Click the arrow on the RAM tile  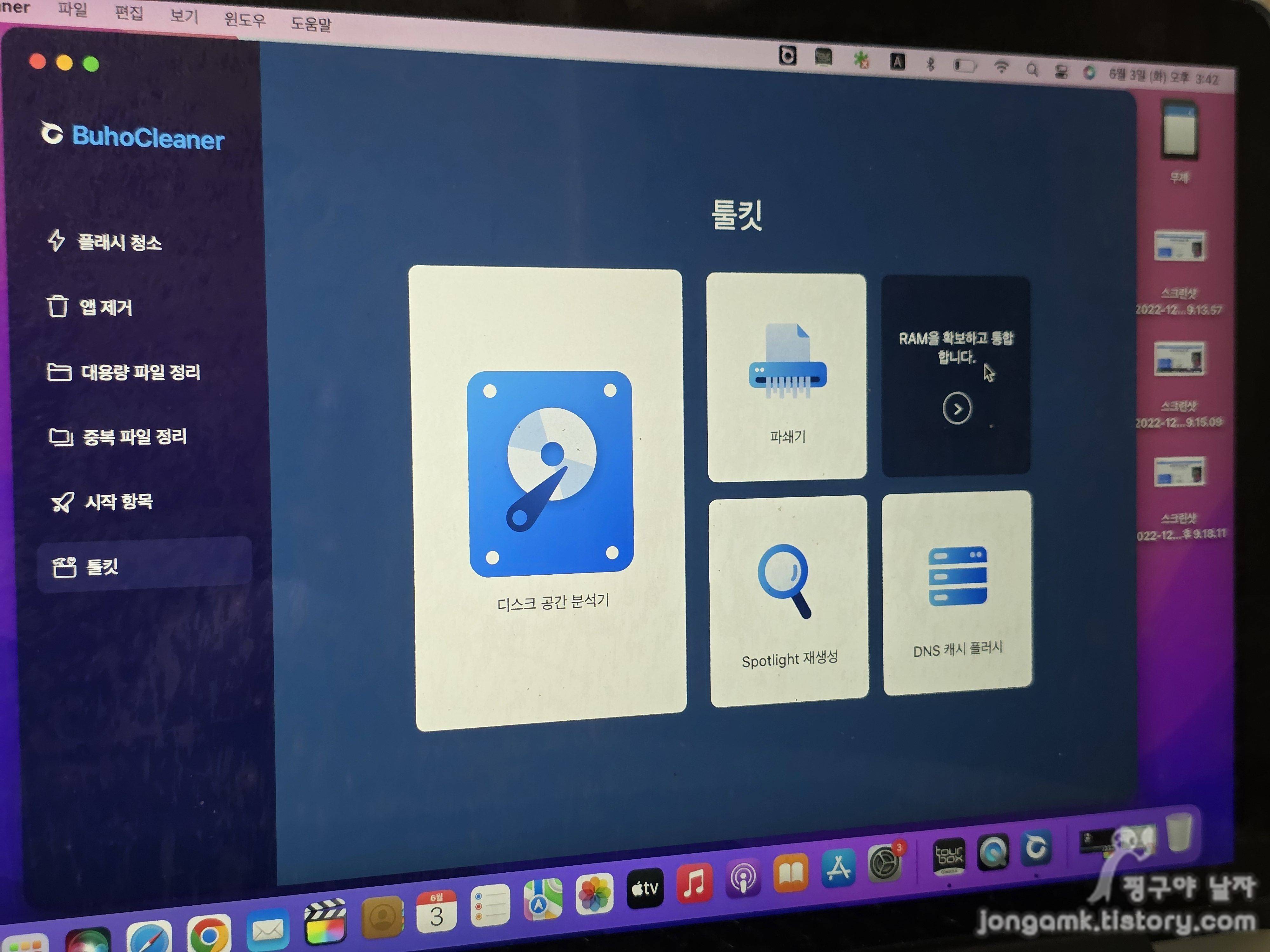point(957,409)
